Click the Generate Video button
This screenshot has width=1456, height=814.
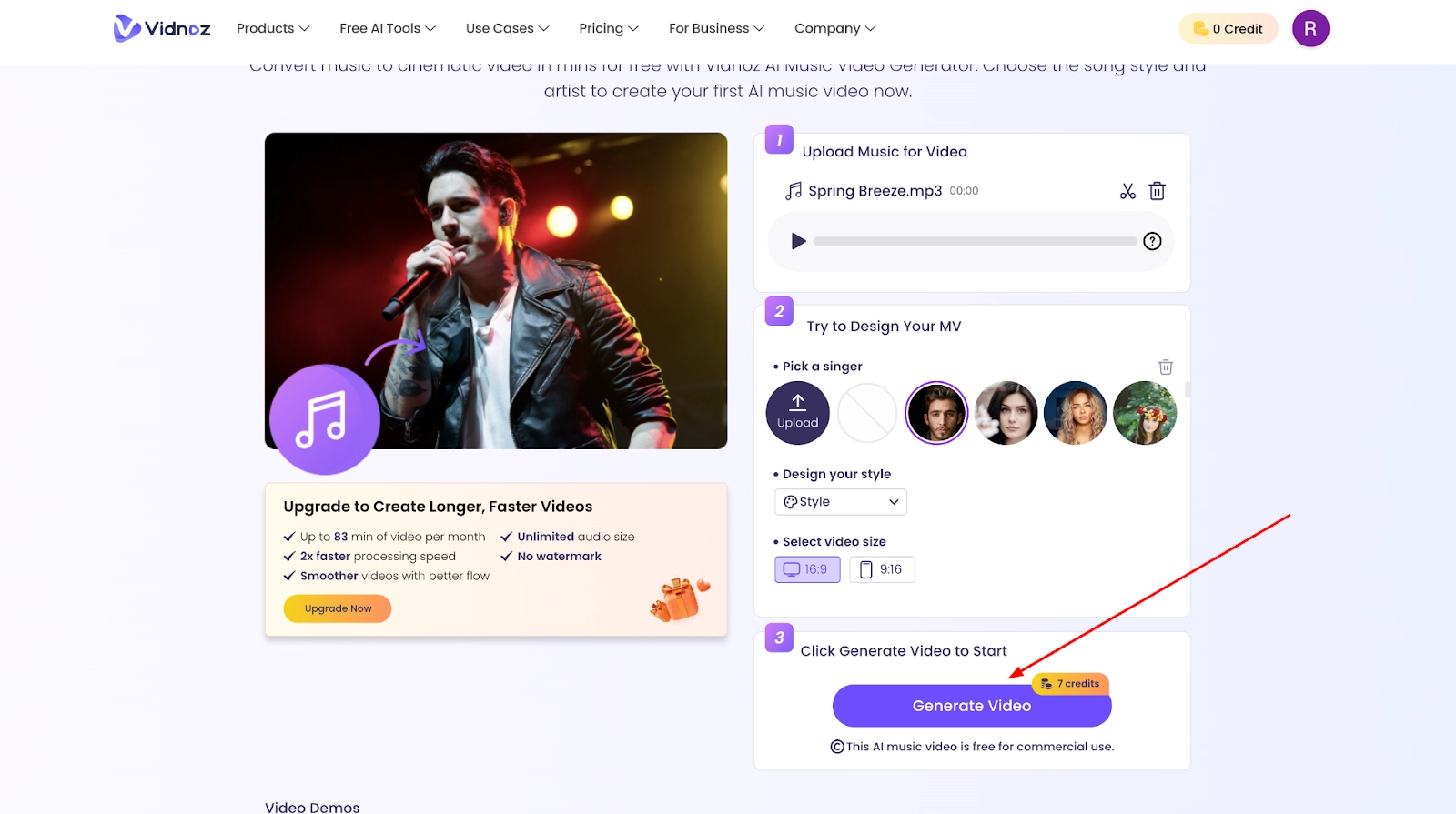click(971, 706)
